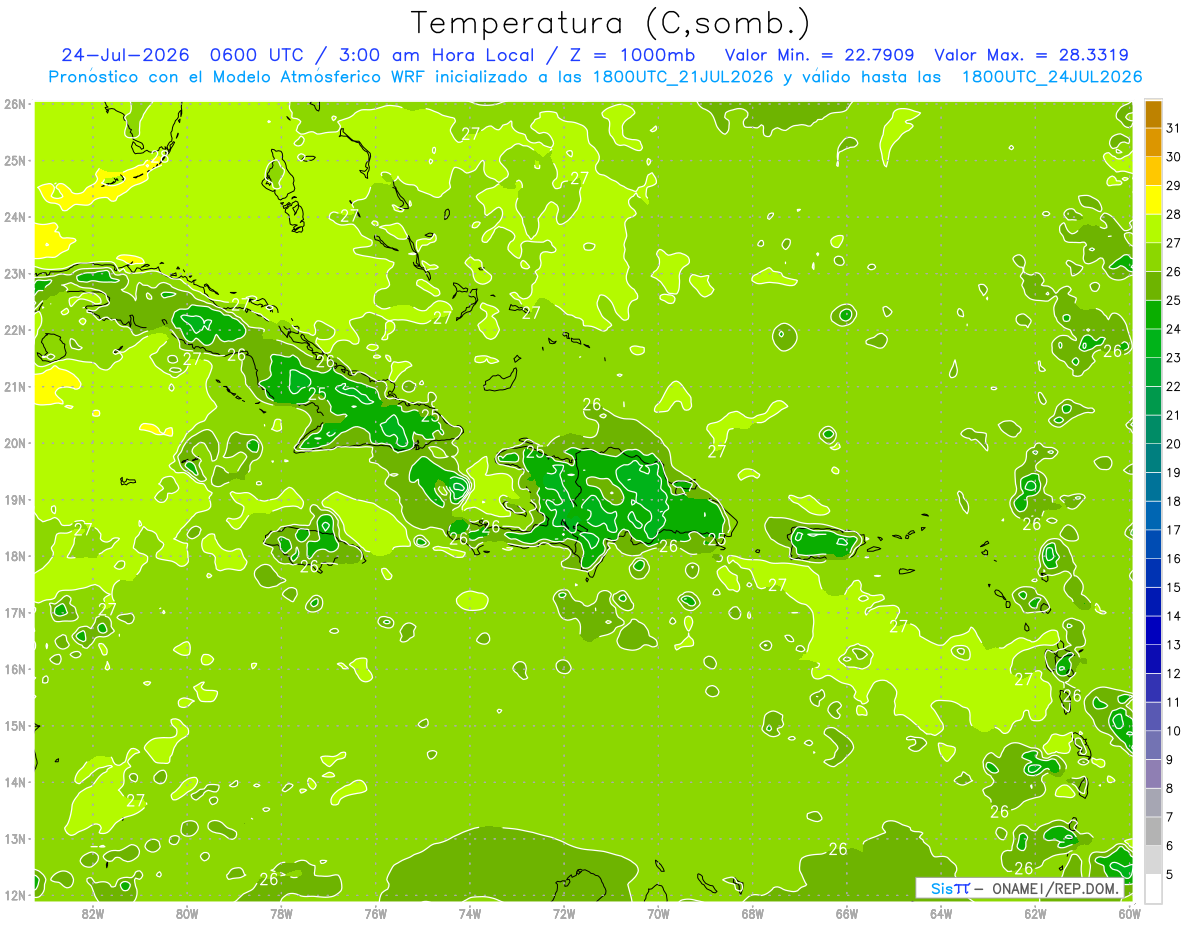Pick the white scale segment below 5

(1153, 888)
